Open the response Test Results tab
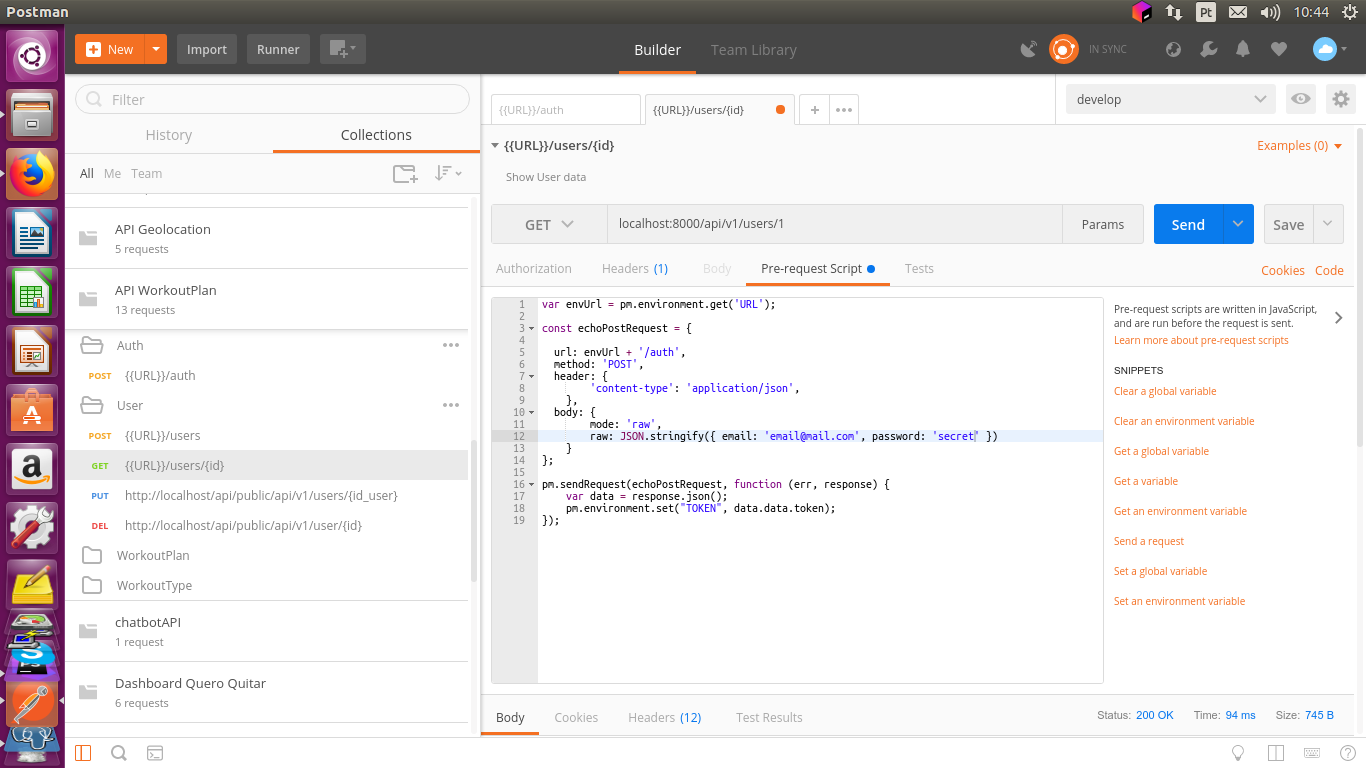The width and height of the screenshot is (1366, 768). (769, 717)
